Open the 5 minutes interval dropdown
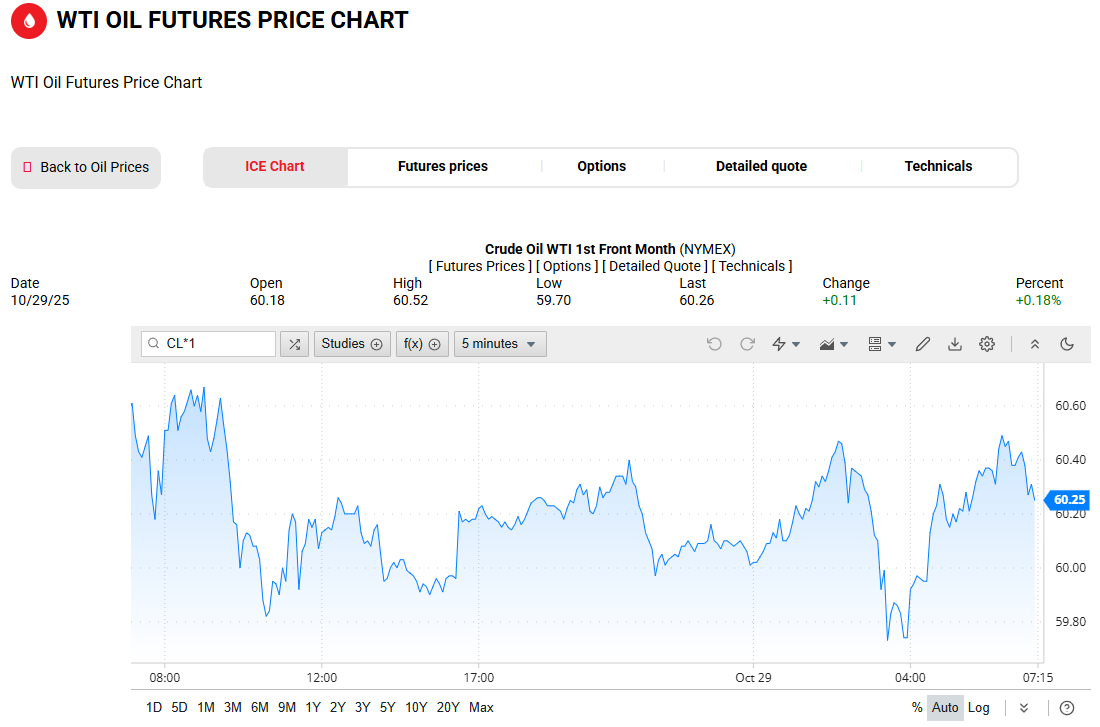The height and width of the screenshot is (727, 1100). pyautogui.click(x=500, y=344)
